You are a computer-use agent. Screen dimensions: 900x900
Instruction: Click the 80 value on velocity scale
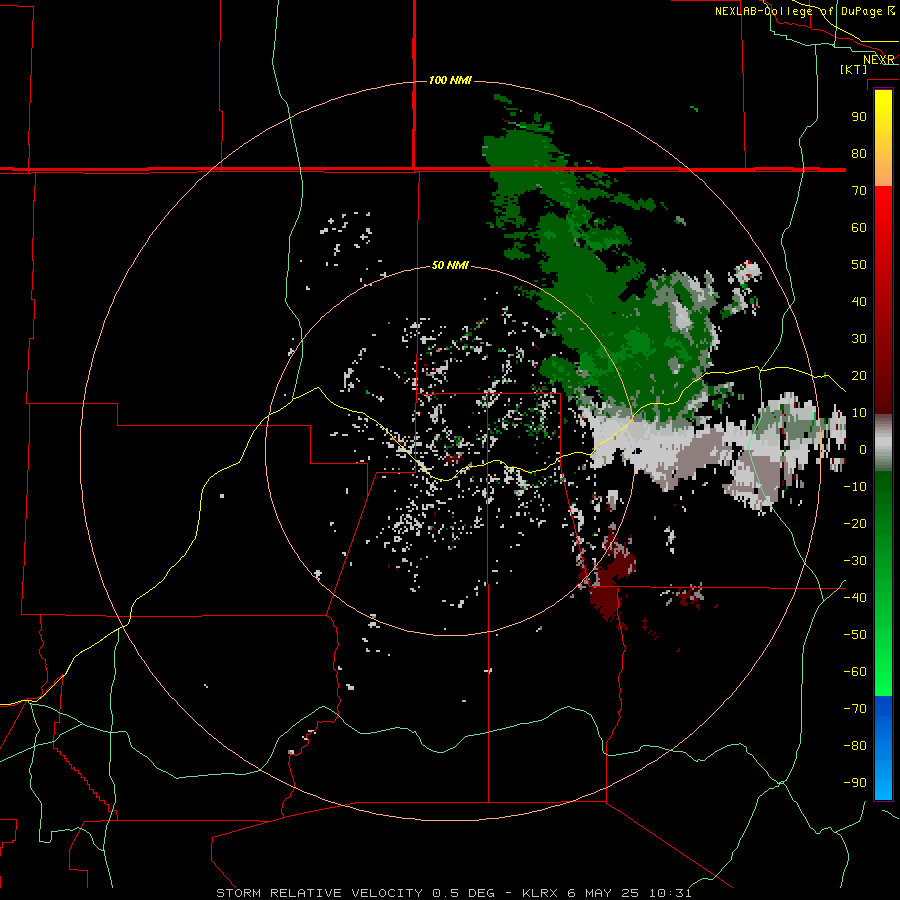click(859, 153)
